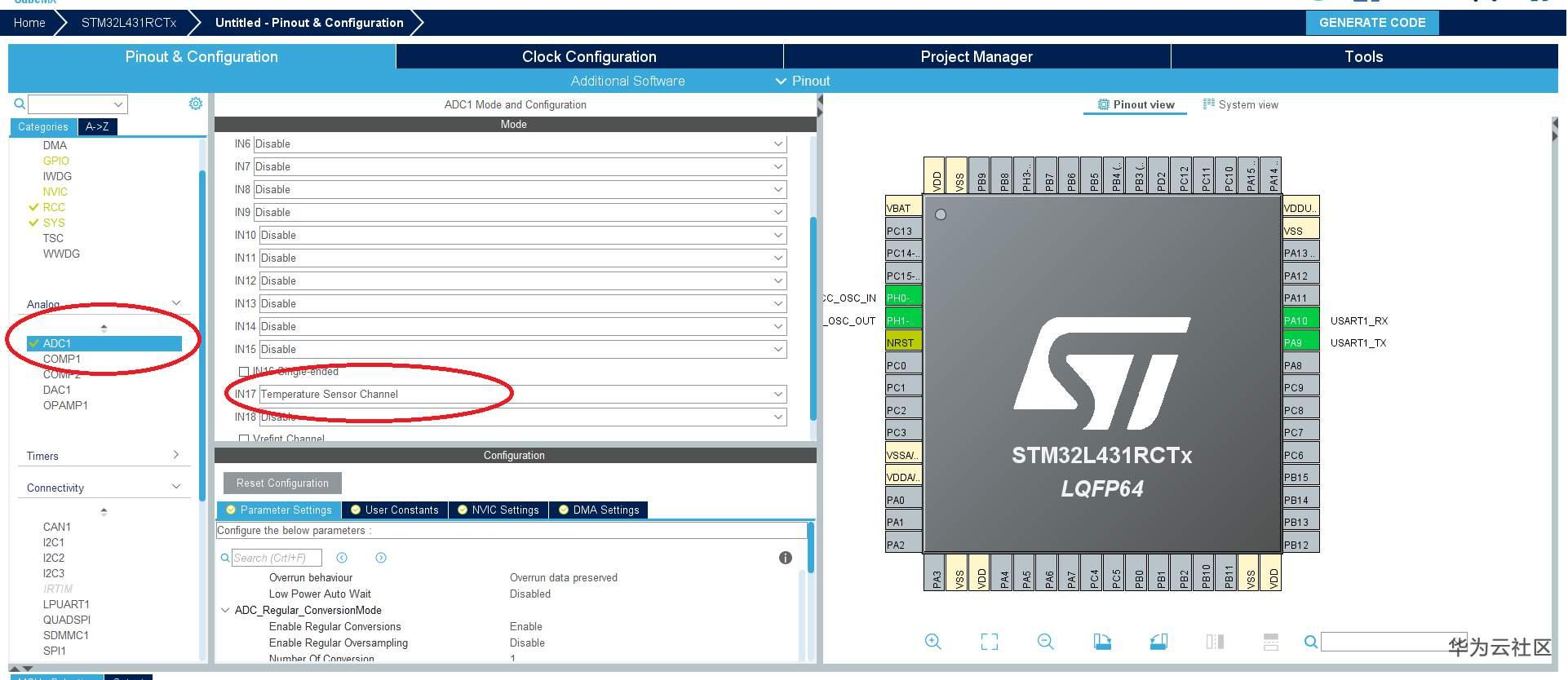Select the A->Z sorting tab
The height and width of the screenshot is (680, 1568).
pos(98,126)
